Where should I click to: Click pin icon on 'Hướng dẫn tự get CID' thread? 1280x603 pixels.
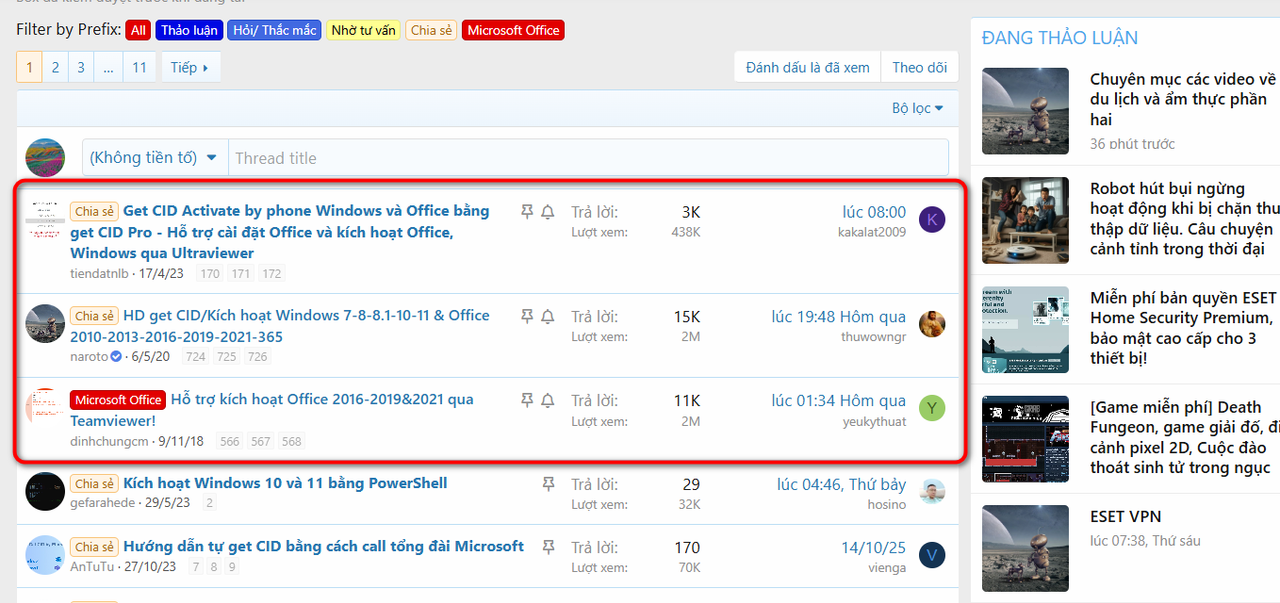tap(548, 547)
